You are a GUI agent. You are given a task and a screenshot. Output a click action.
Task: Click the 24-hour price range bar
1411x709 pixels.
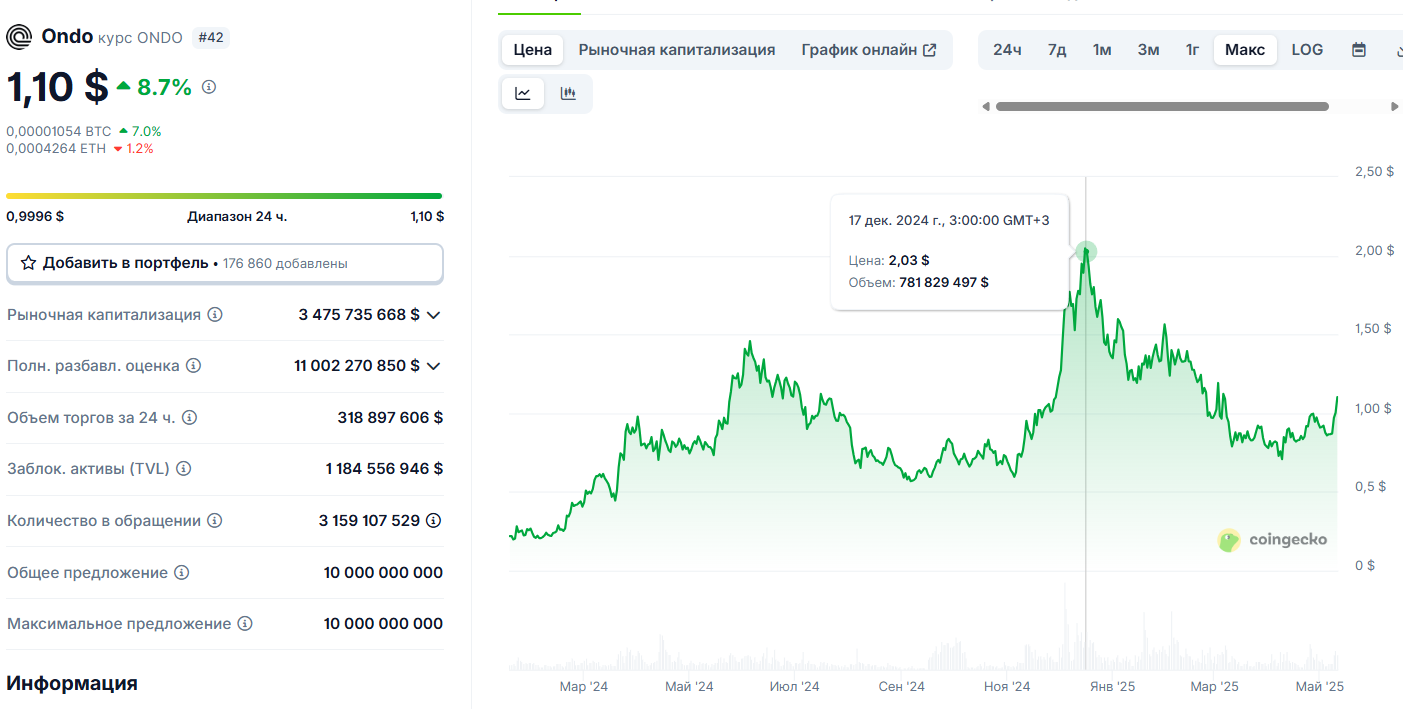click(x=224, y=195)
